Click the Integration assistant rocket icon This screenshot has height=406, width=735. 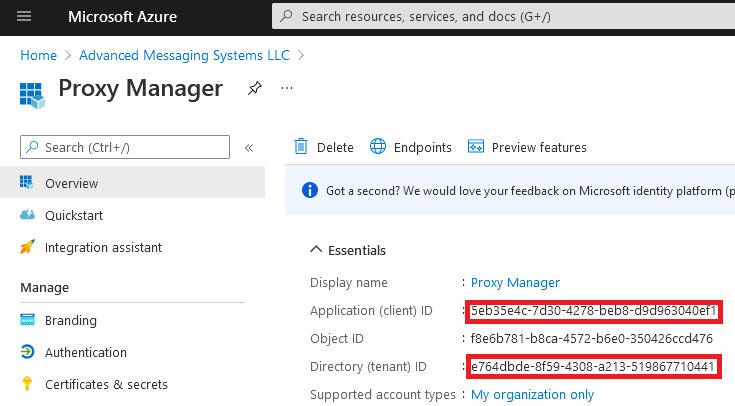[27, 247]
